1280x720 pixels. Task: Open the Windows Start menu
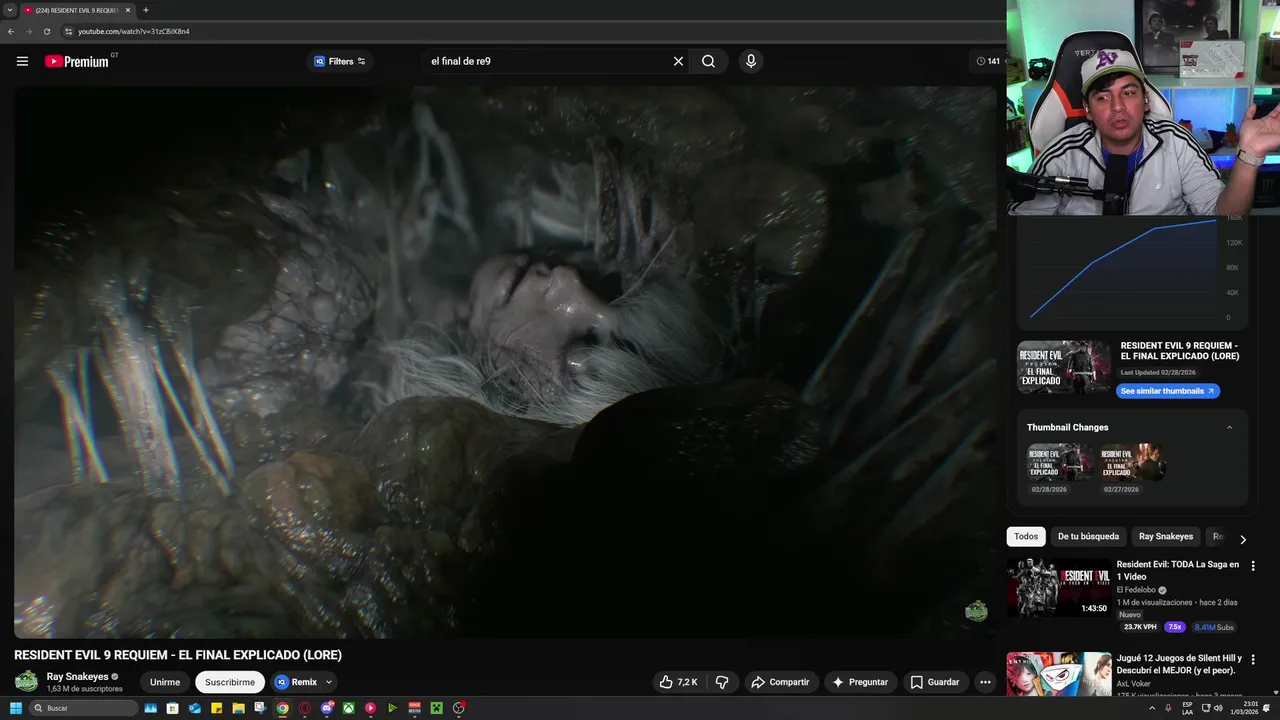[x=15, y=708]
